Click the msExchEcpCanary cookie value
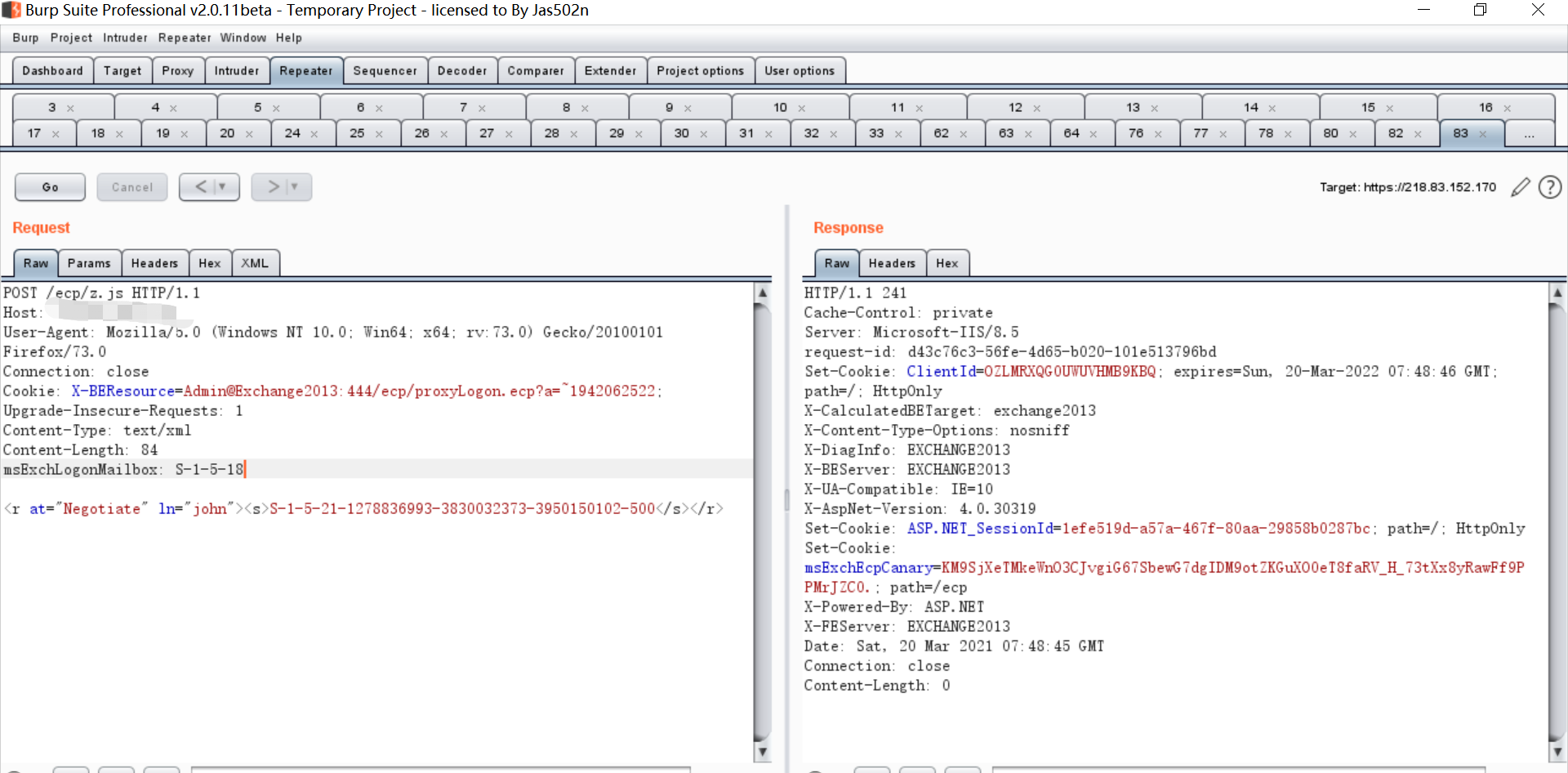 click(x=1165, y=577)
